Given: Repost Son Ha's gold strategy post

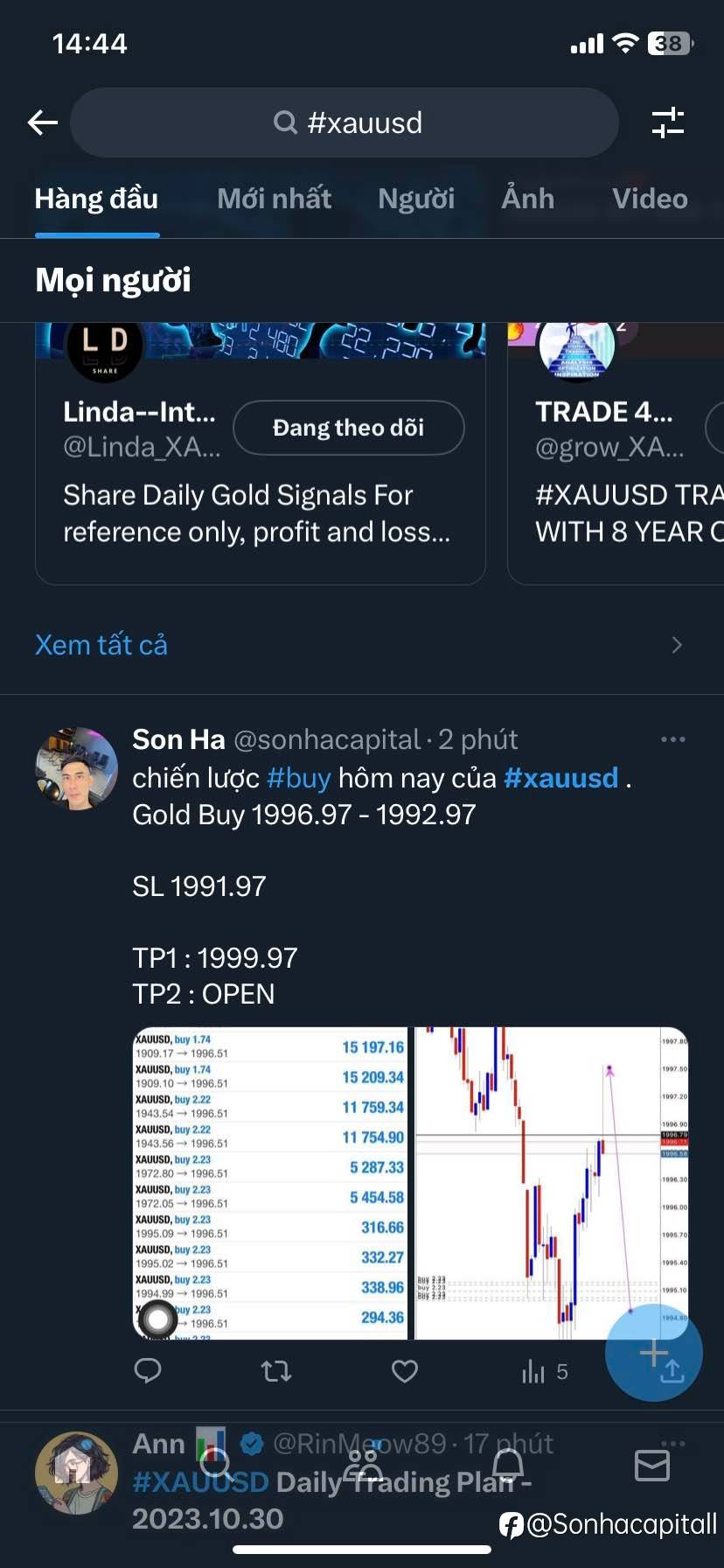Looking at the screenshot, I should [276, 1370].
